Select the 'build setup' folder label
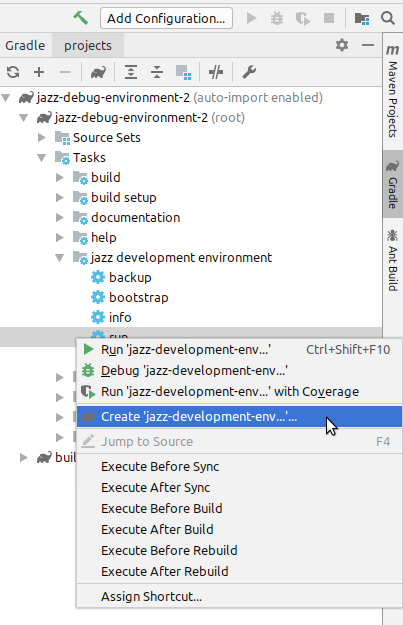The height and width of the screenshot is (625, 403). coord(124,198)
